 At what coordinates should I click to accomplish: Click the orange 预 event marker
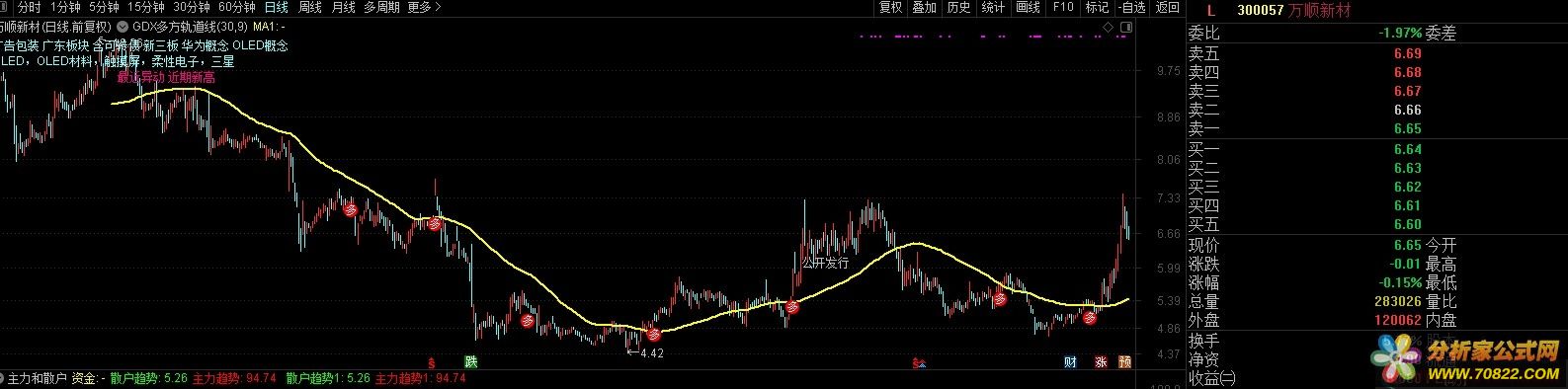click(1125, 362)
